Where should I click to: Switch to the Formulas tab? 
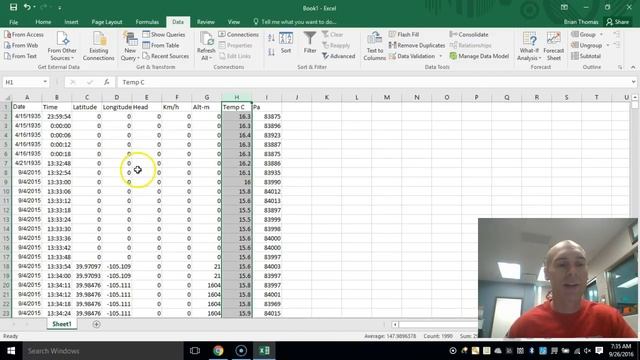[x=147, y=22]
